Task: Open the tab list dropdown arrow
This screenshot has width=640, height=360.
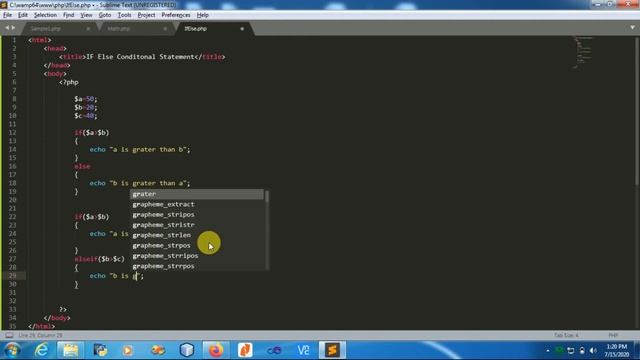Action: point(632,28)
